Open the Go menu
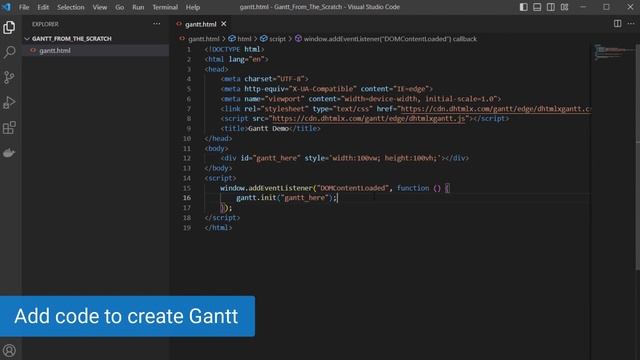Viewport: 640px width, 360px height. click(120, 7)
